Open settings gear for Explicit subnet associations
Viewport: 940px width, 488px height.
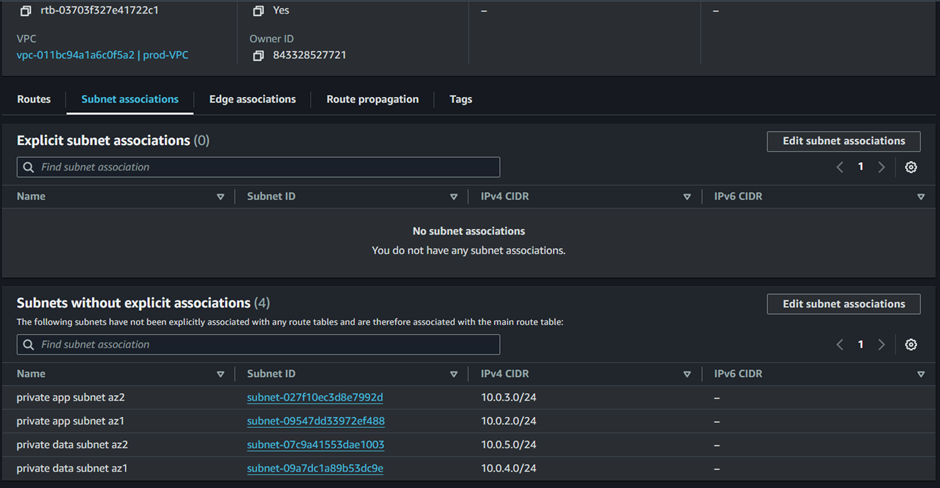911,167
